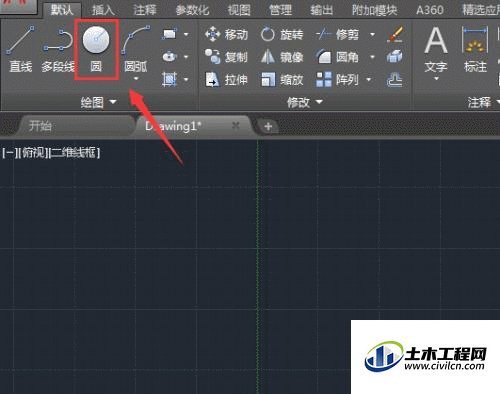Click the Explode icon in Modify panel
Viewport: 500px width, 394px height.
coord(395,57)
